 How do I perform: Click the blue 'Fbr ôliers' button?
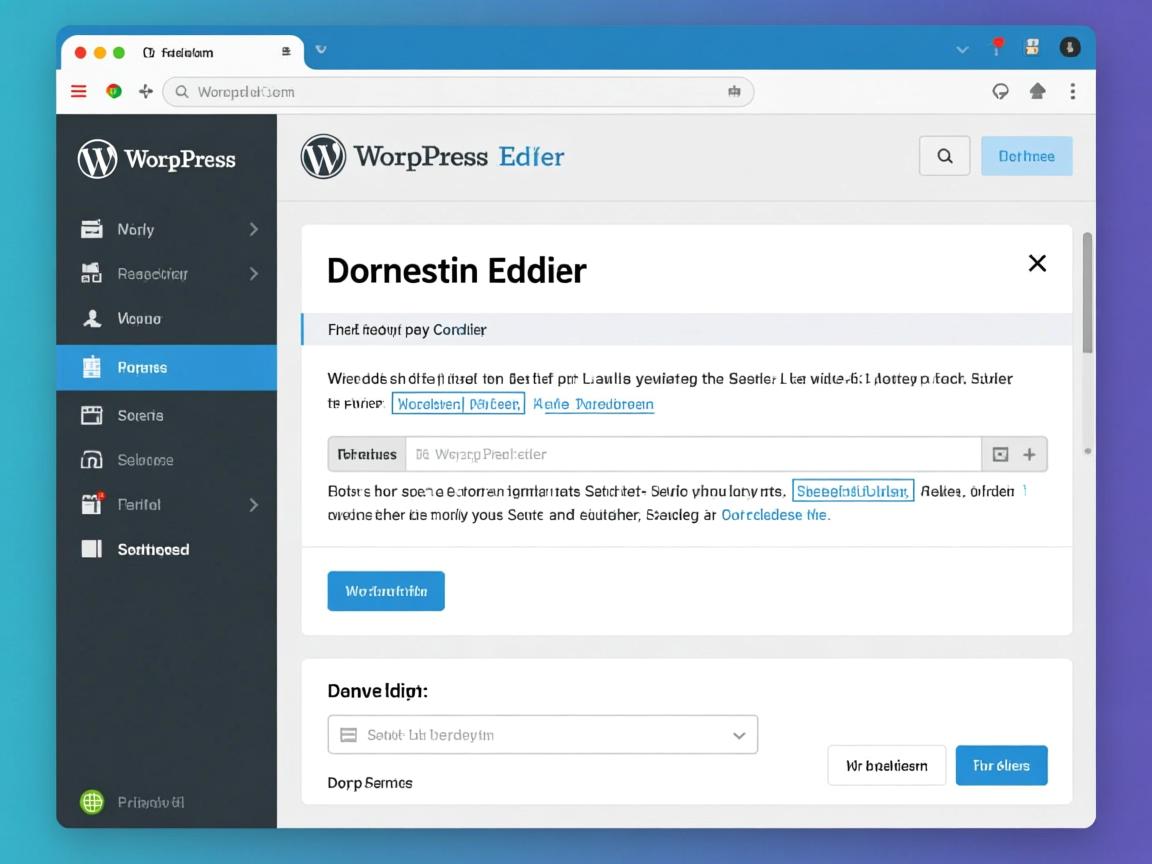coord(1001,766)
